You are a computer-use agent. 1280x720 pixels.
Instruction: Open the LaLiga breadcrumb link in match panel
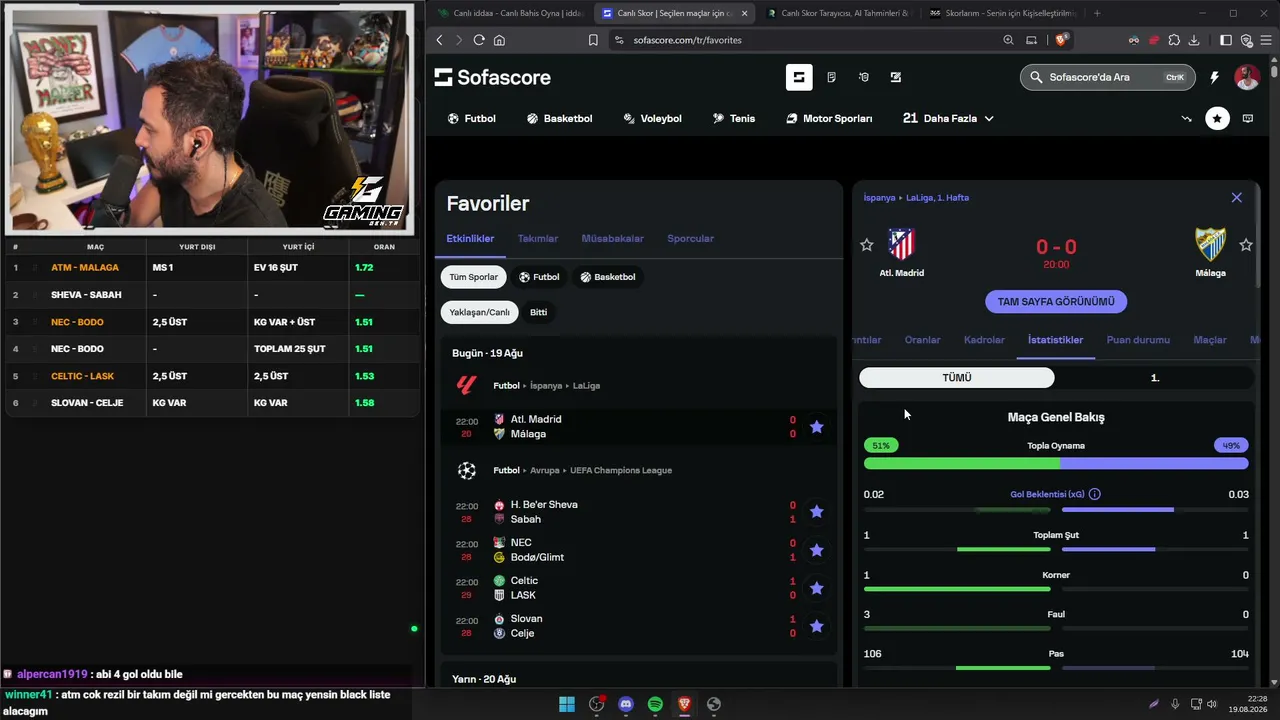(937, 198)
